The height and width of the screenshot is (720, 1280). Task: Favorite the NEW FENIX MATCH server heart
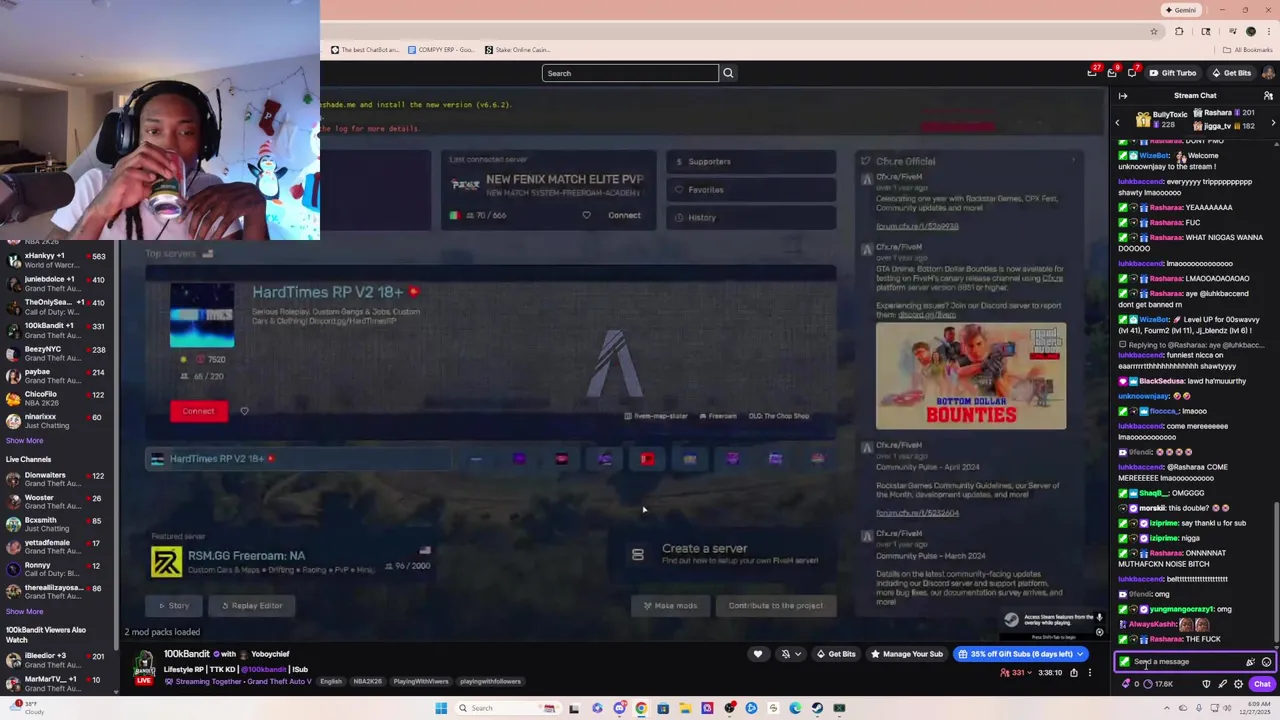click(x=586, y=215)
